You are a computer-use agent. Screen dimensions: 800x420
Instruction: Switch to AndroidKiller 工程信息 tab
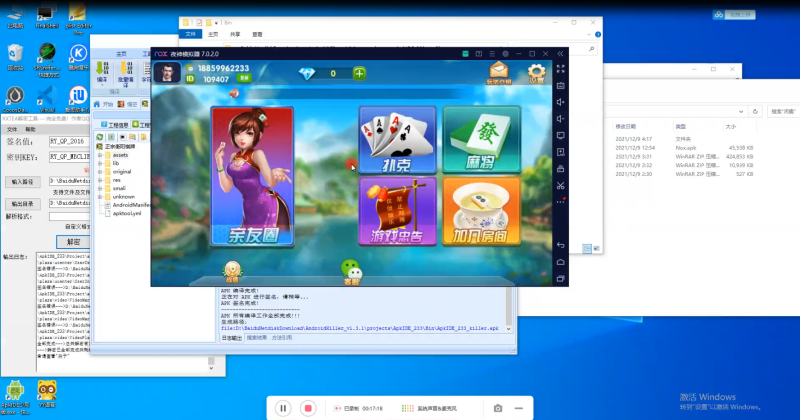(115, 125)
